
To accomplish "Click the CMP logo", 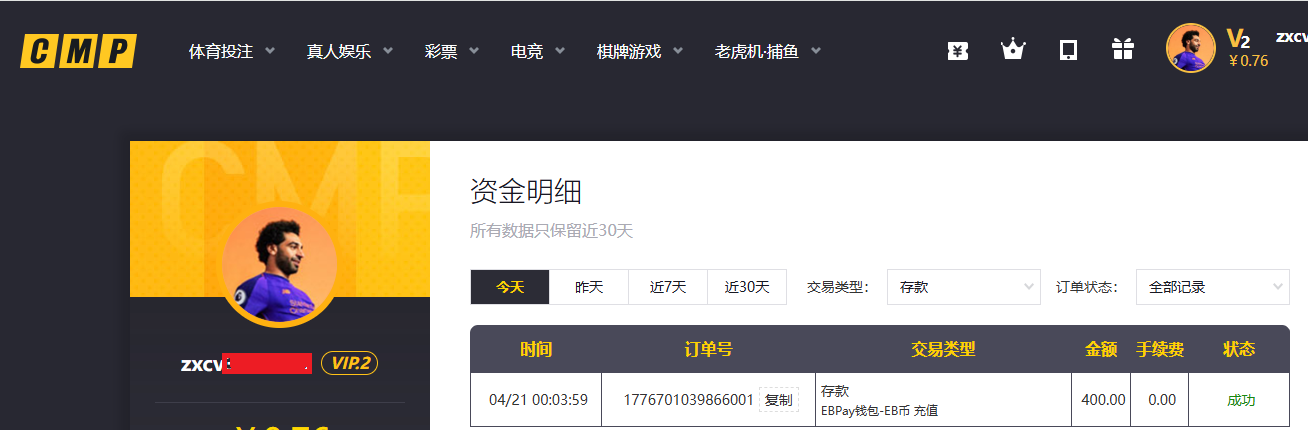I will (x=79, y=51).
